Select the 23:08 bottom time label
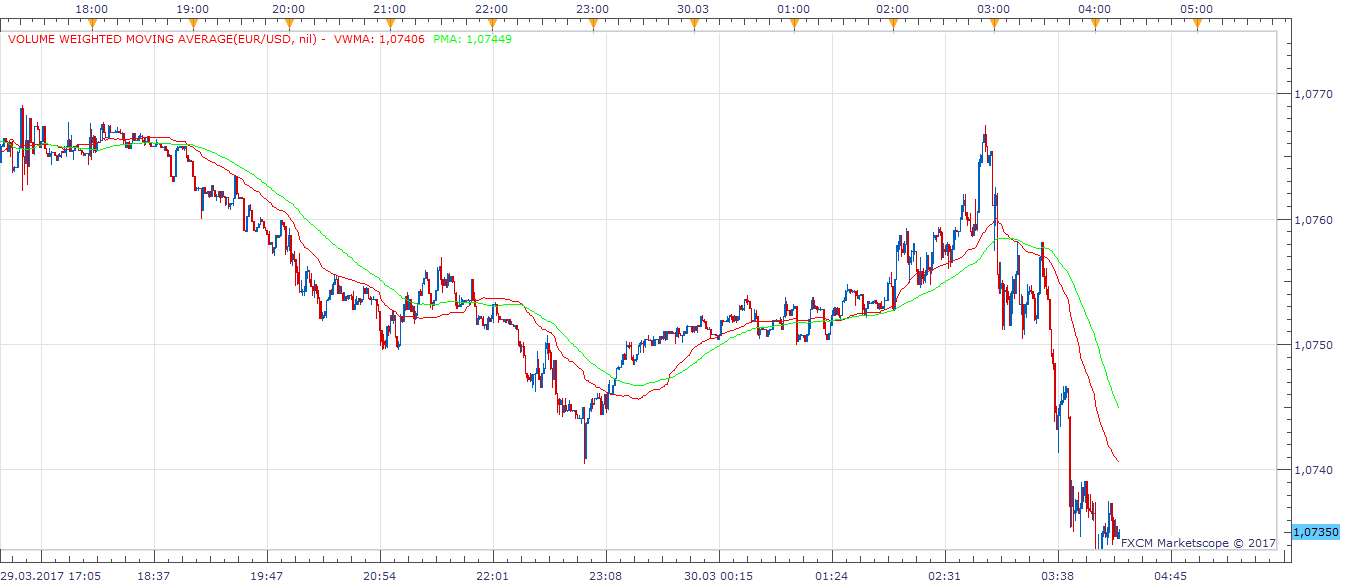The width and height of the screenshot is (1349, 588). click(606, 577)
